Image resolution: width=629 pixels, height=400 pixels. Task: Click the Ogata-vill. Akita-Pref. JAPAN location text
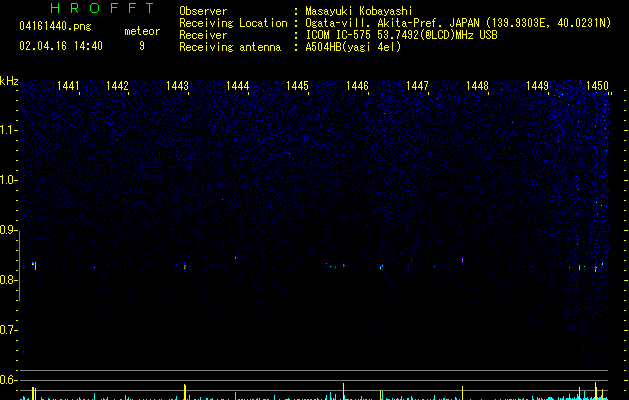point(458,23)
